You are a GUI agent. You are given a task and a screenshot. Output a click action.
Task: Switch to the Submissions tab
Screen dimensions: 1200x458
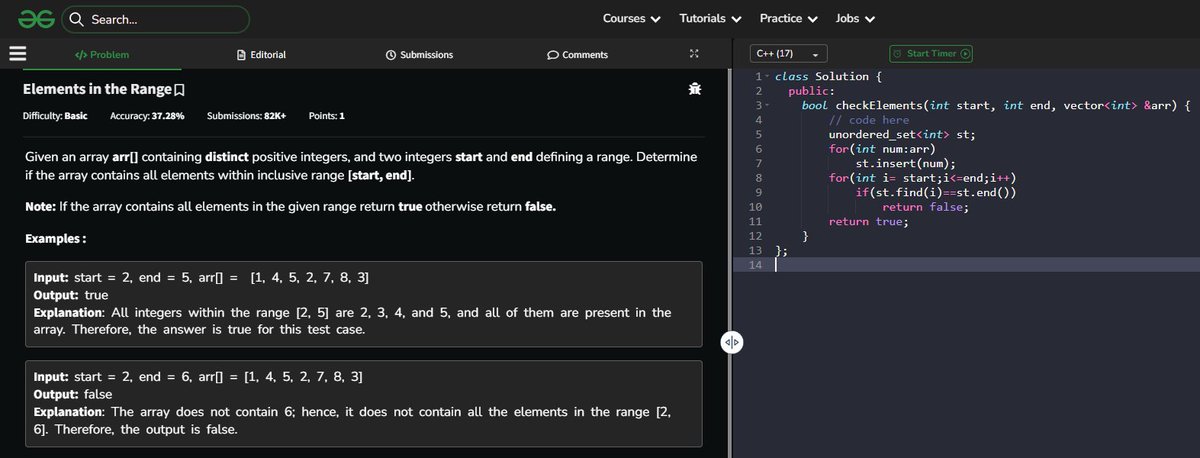(x=419, y=54)
